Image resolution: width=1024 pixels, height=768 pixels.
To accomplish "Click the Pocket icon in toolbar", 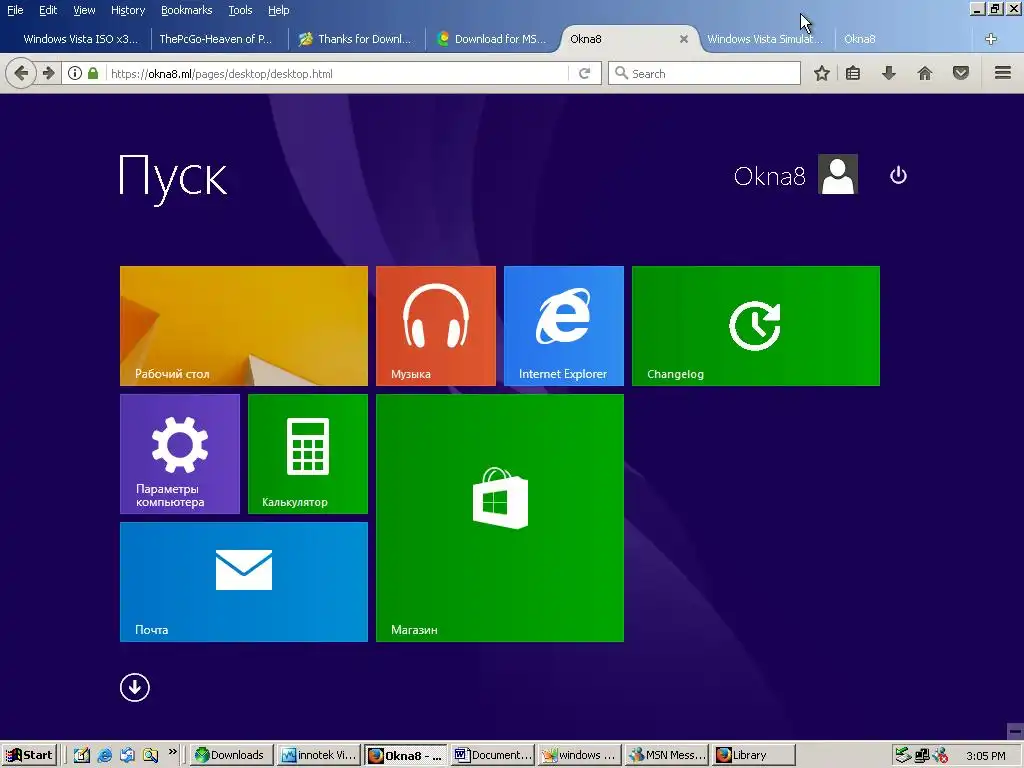I will (x=961, y=73).
